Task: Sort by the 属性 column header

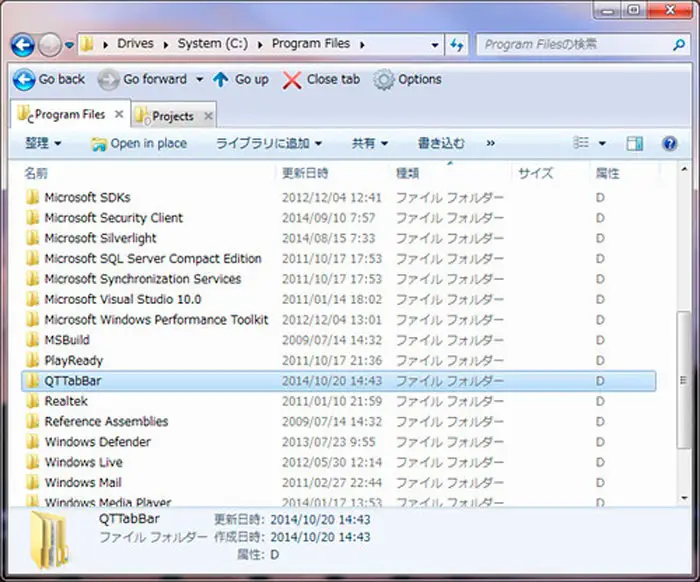Action: [607, 173]
